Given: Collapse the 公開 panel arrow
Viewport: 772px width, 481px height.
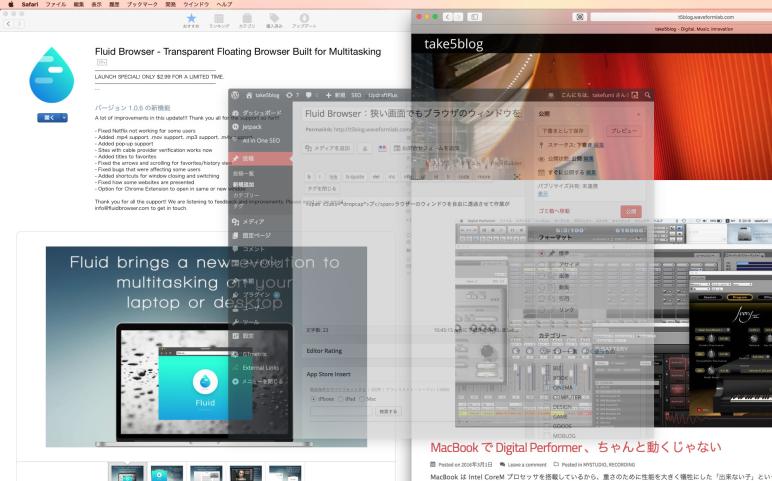Looking at the screenshot, I should (x=639, y=114).
